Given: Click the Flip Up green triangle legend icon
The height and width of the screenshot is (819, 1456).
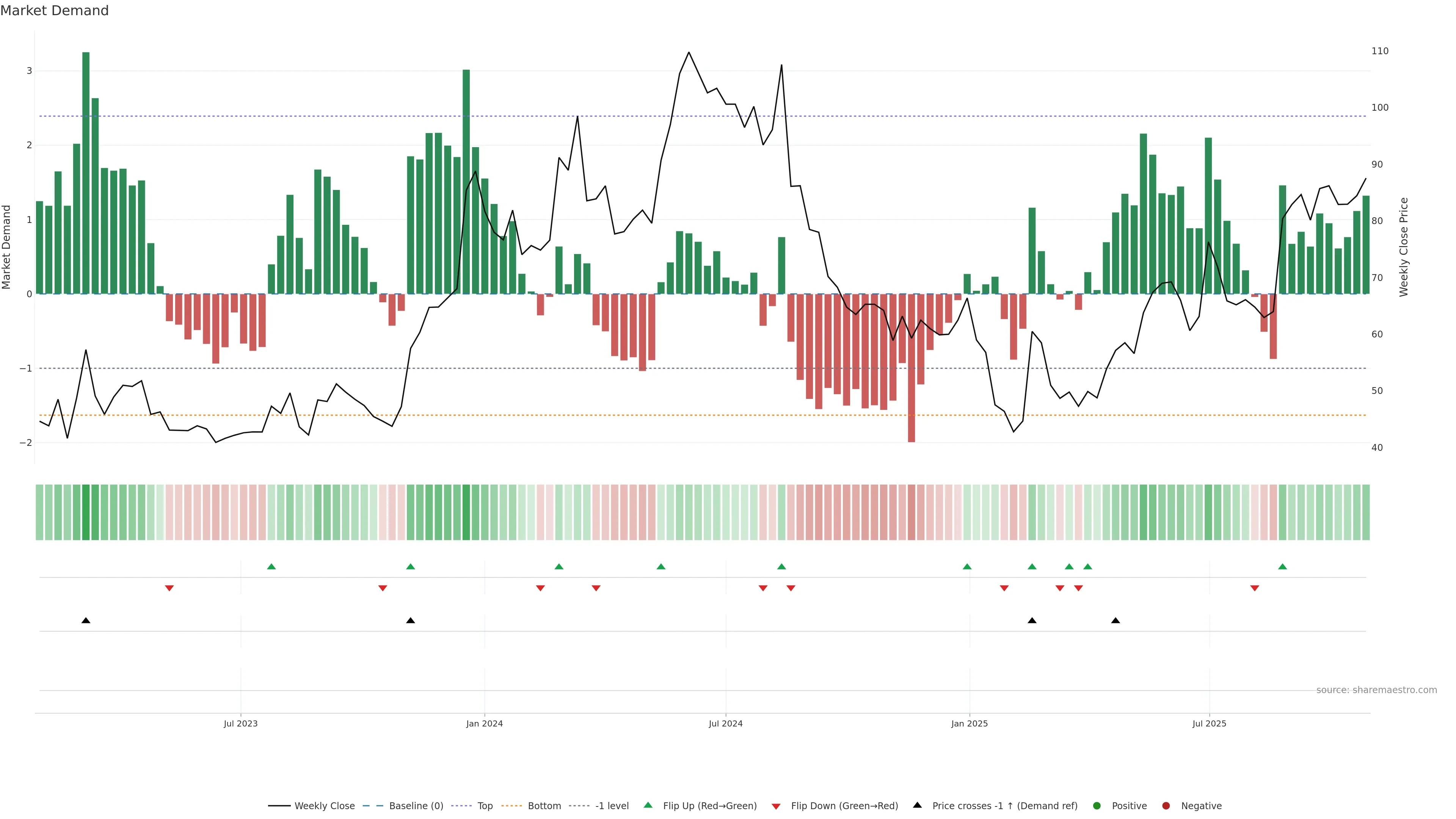Looking at the screenshot, I should (648, 805).
